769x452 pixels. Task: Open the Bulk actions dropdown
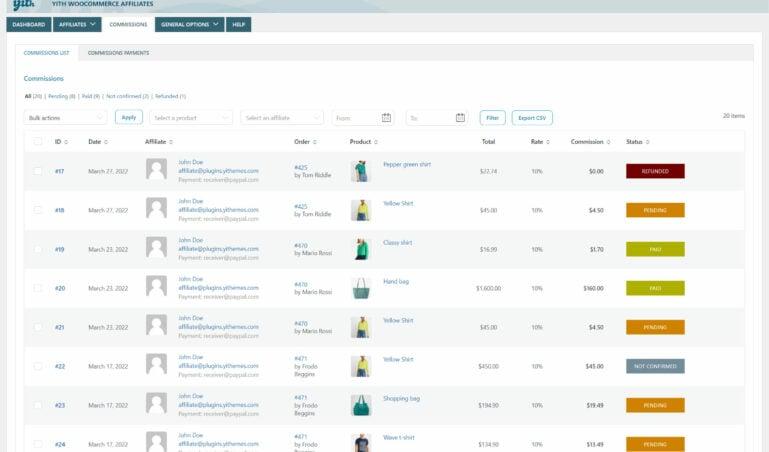point(65,118)
